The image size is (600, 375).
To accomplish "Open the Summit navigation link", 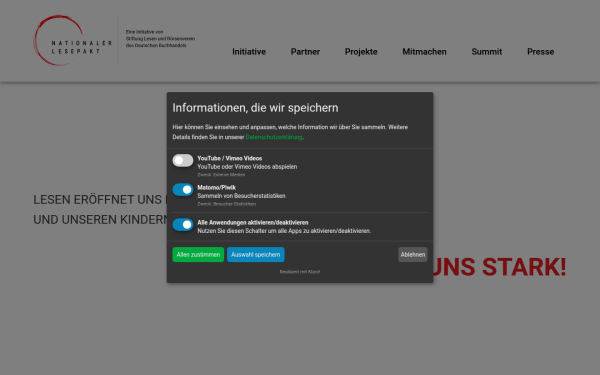I will click(x=487, y=52).
